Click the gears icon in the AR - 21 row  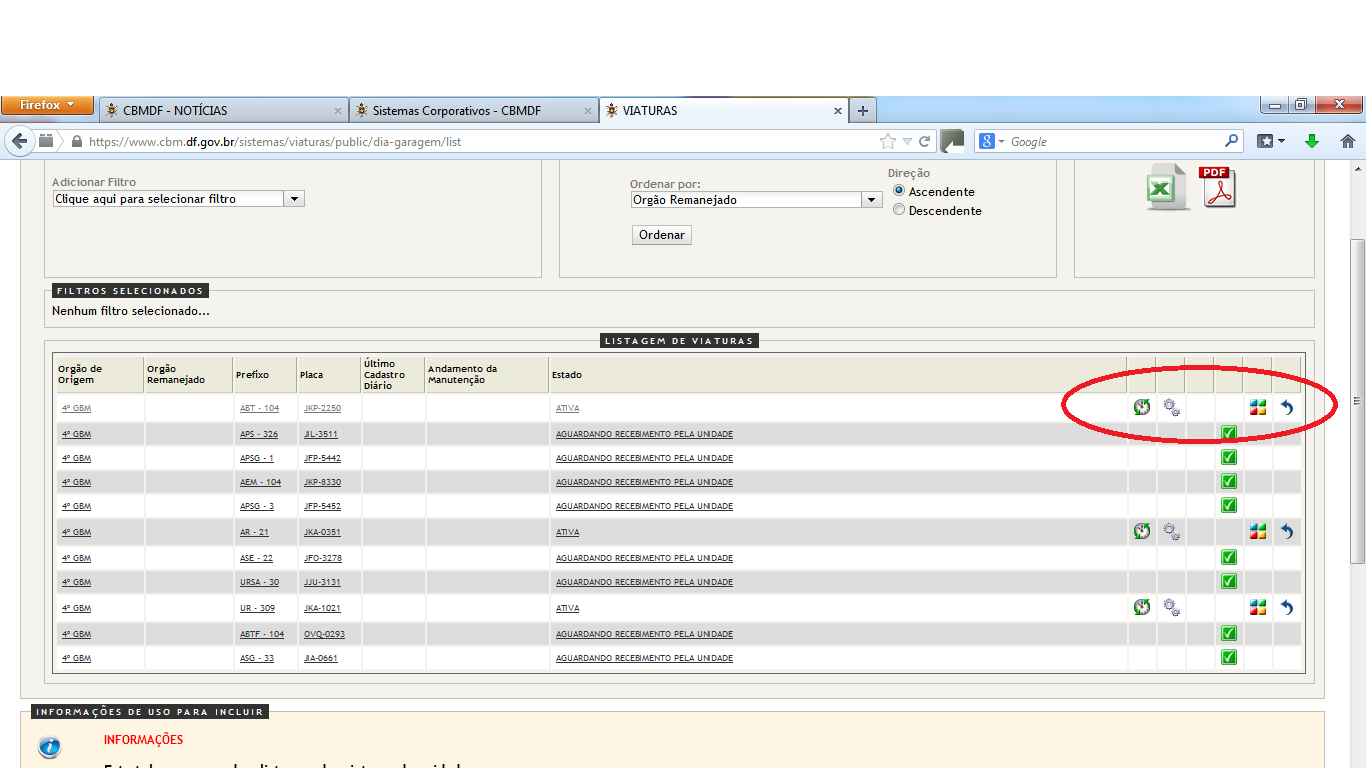(x=1171, y=531)
